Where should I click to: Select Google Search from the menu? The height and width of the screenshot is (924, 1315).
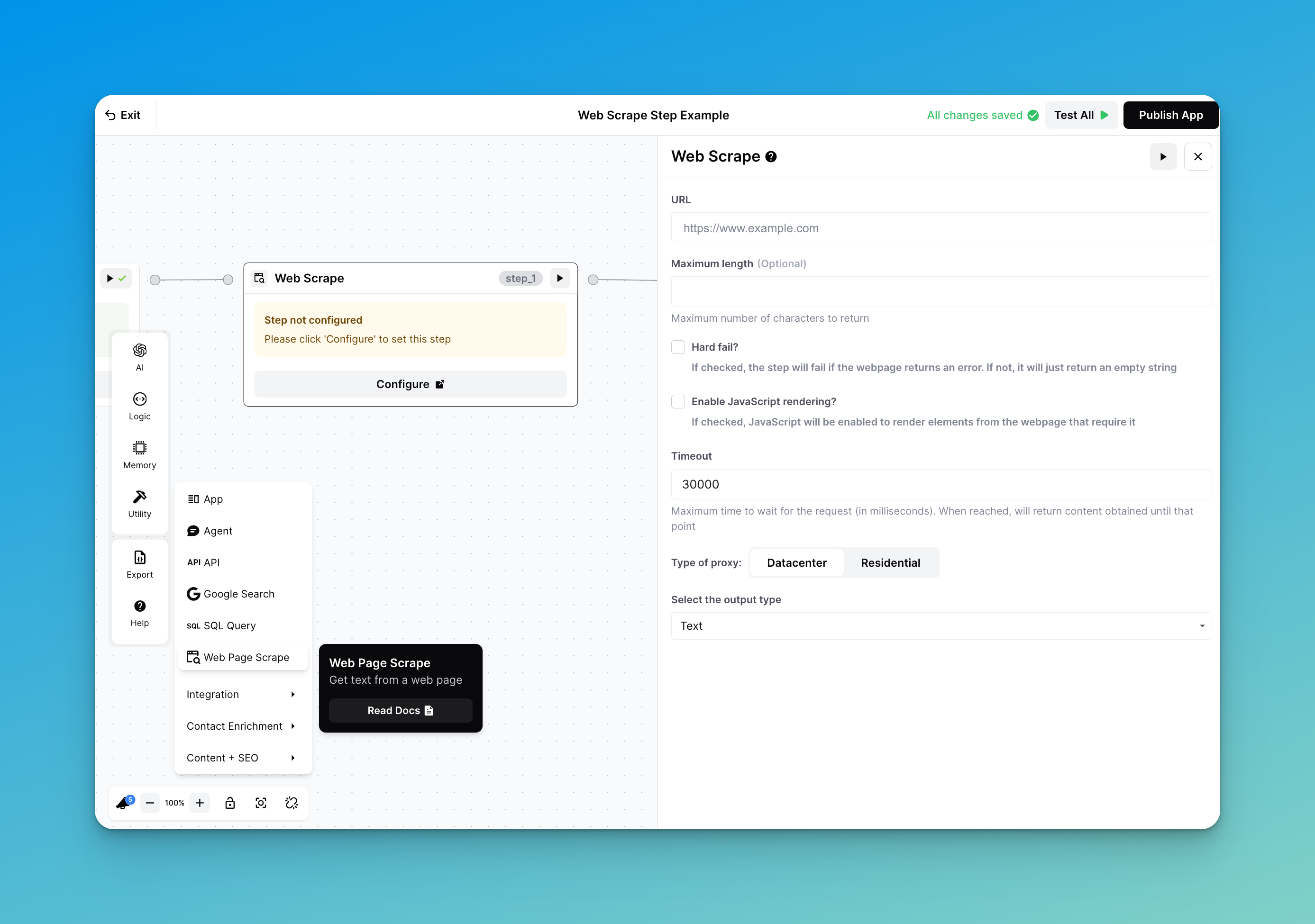click(238, 594)
